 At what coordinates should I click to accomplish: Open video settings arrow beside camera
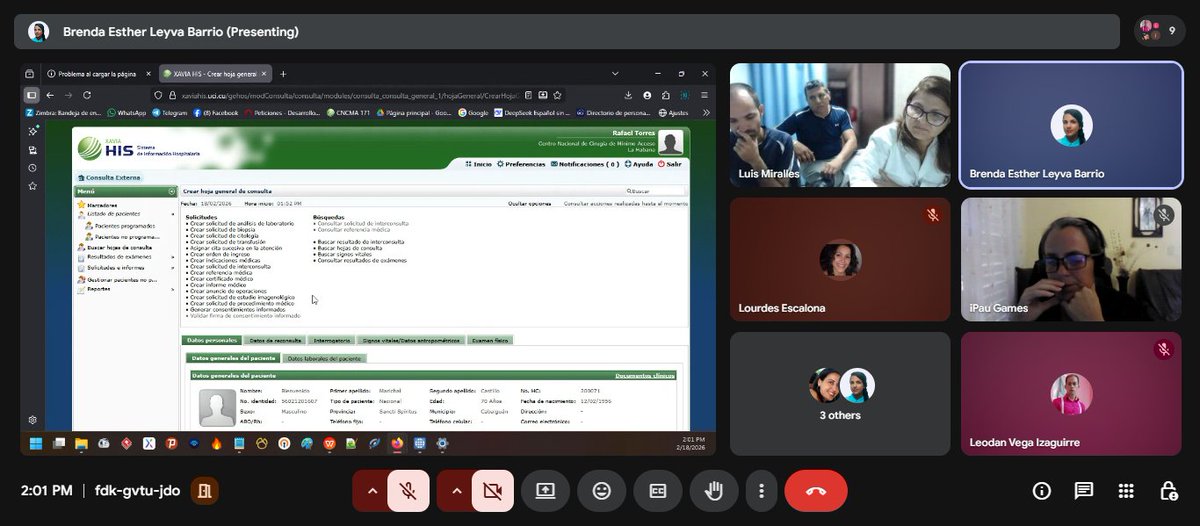point(456,491)
